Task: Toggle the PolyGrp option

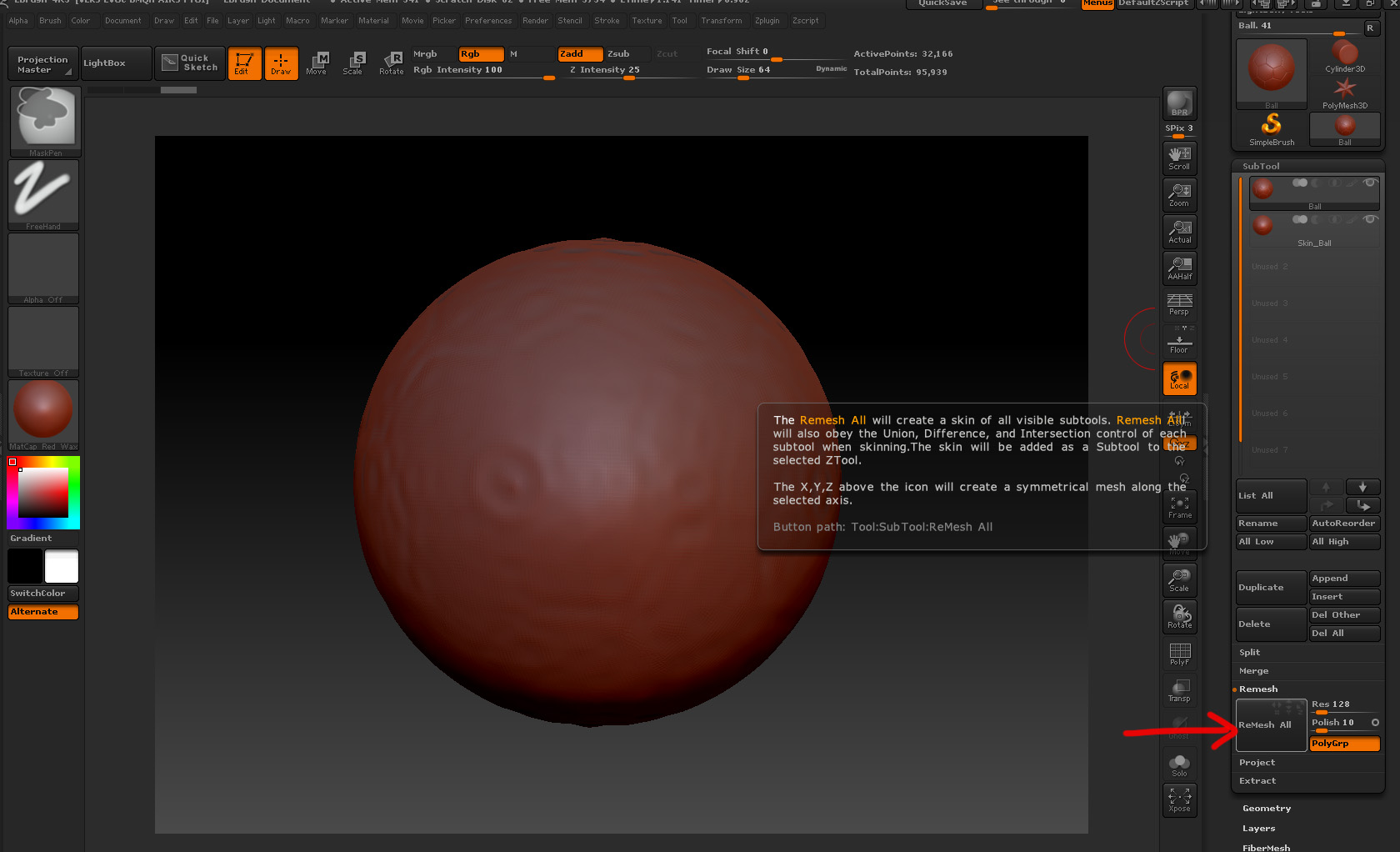Action: tap(1344, 744)
